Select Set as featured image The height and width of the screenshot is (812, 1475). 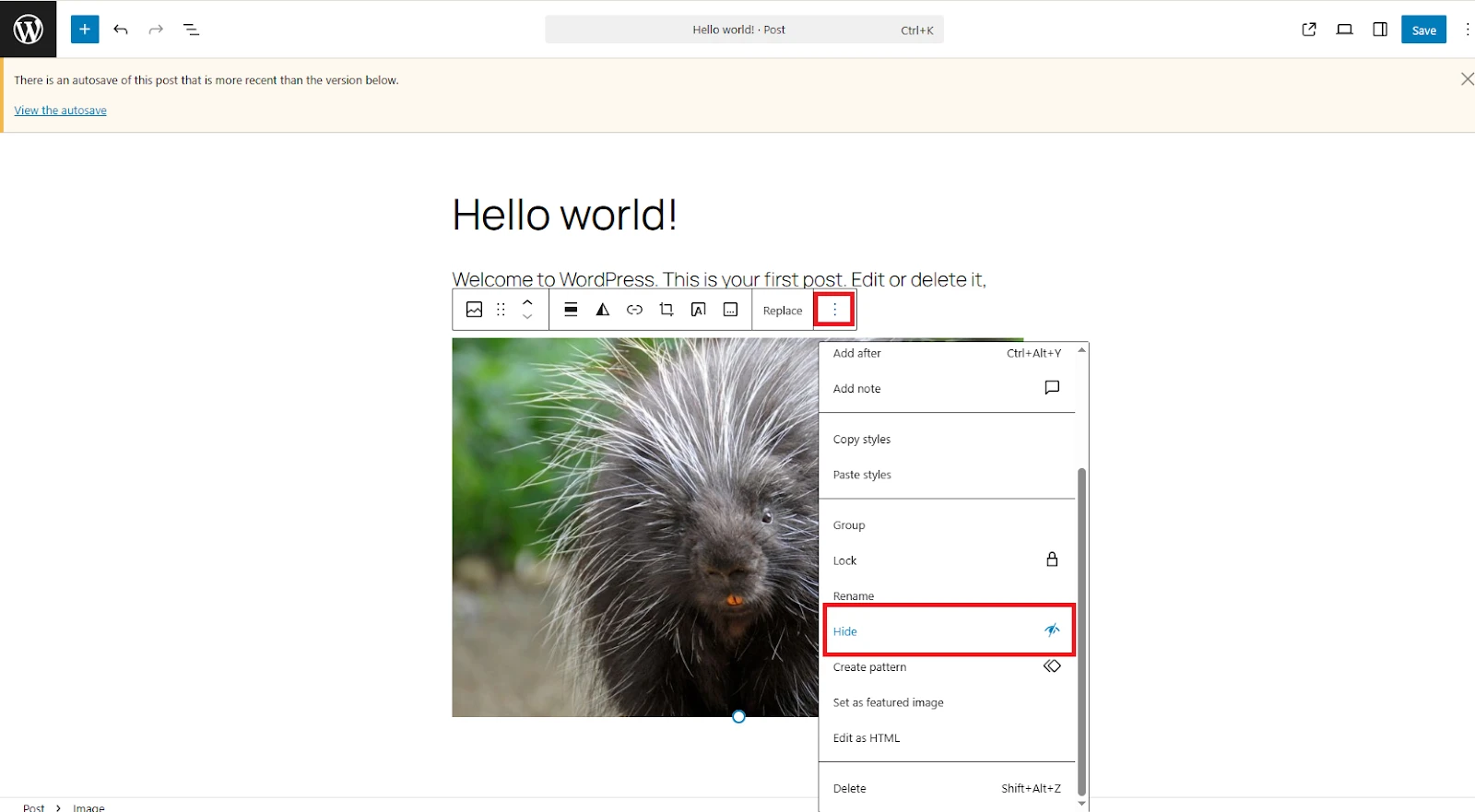tap(888, 702)
